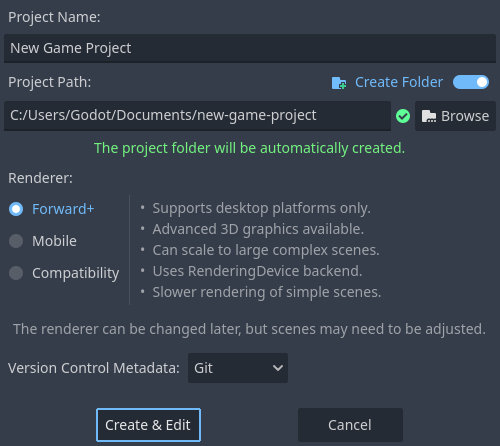Select the Forward+ renderer radio button
The image size is (500, 446).
pos(16,209)
